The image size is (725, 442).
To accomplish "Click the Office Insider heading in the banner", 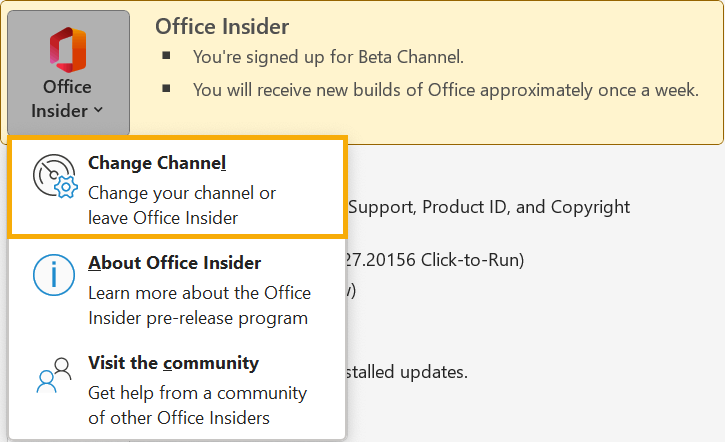I will (x=222, y=27).
